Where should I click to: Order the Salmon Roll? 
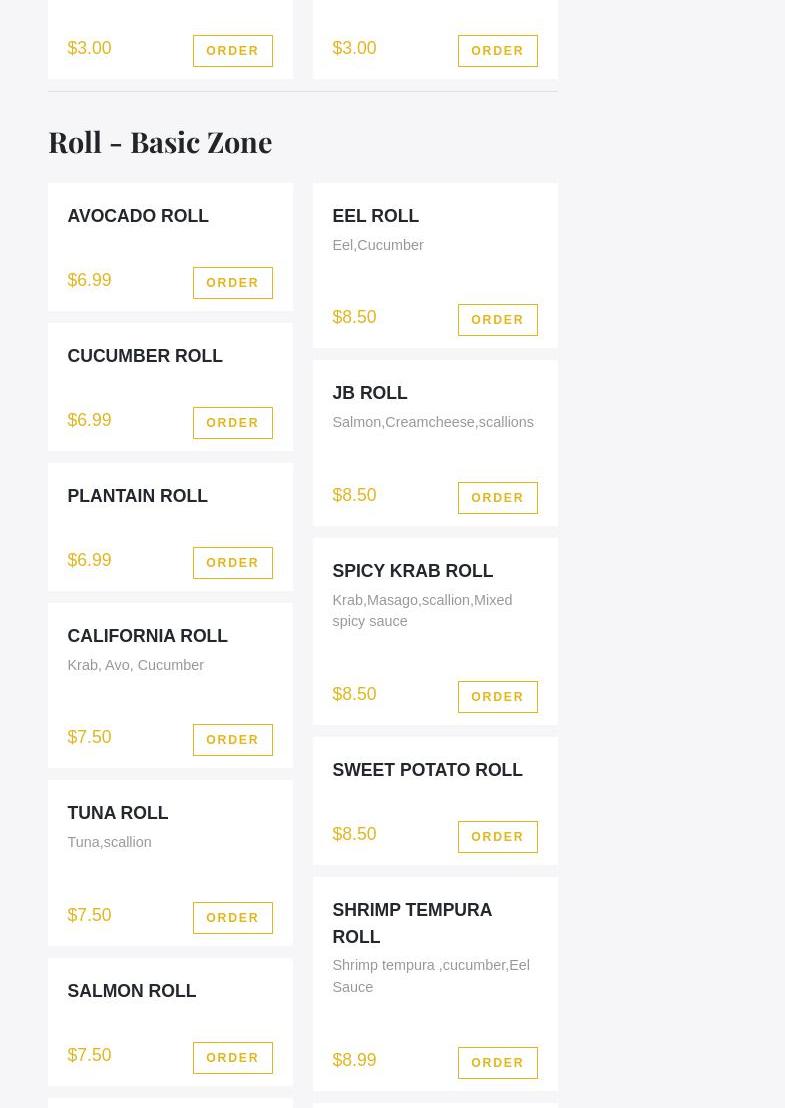pyautogui.click(x=232, y=1058)
